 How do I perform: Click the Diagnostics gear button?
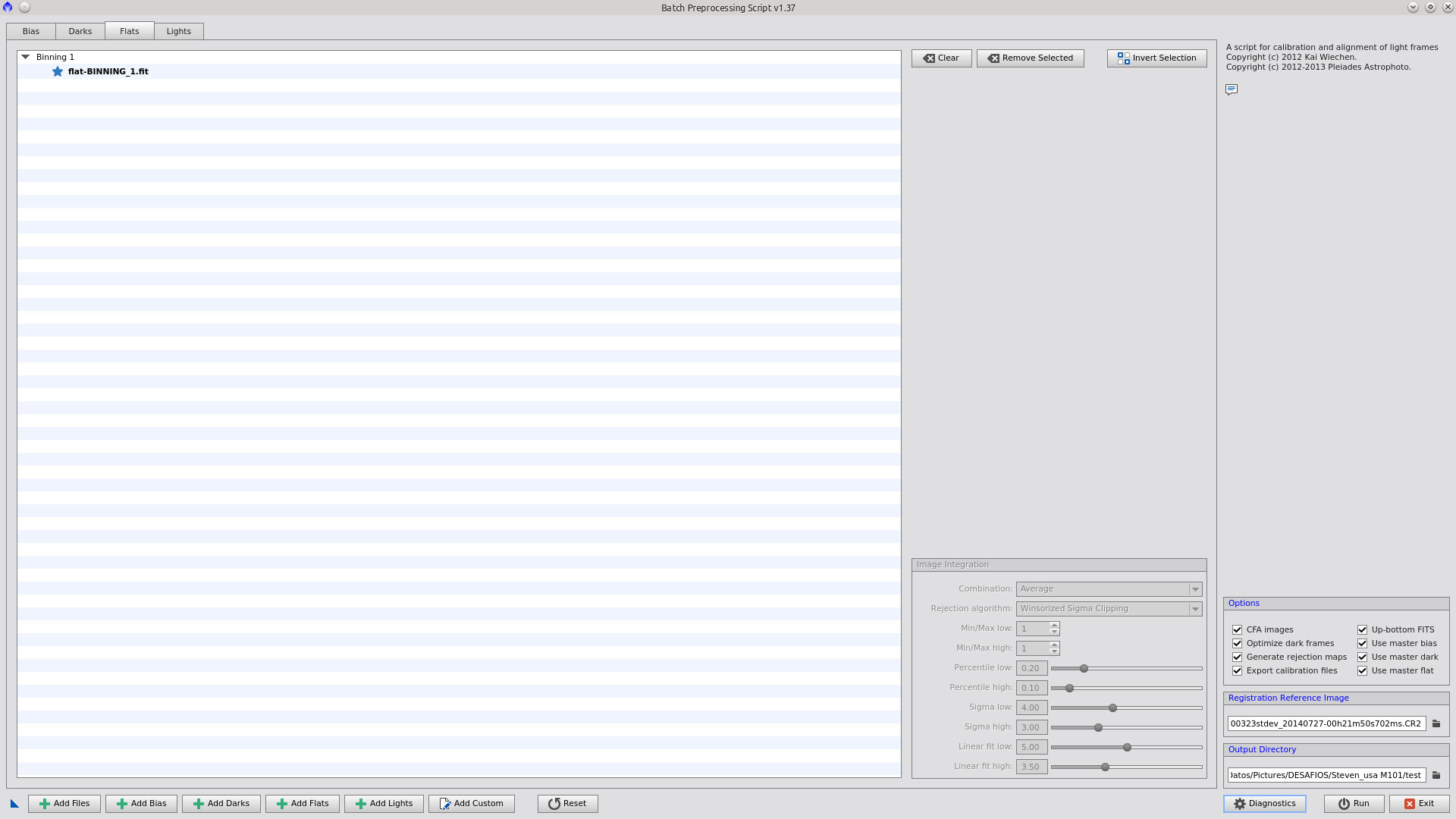tap(1264, 804)
